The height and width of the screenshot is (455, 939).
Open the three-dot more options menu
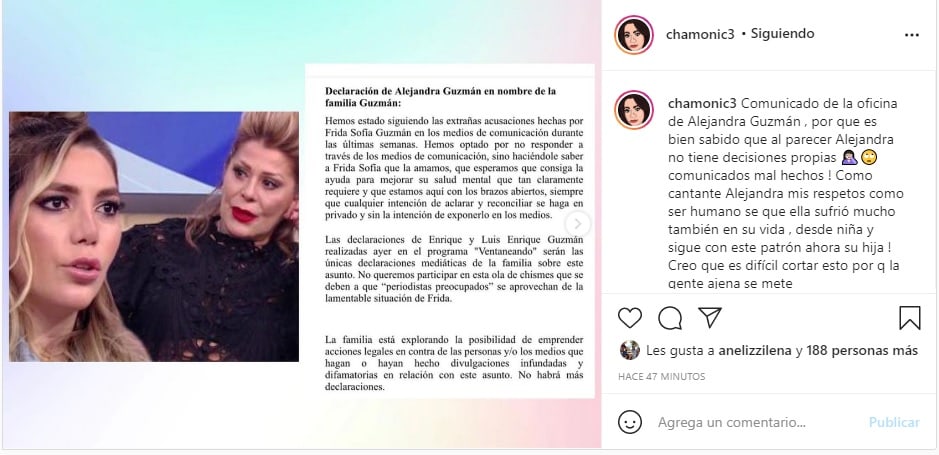tap(911, 35)
